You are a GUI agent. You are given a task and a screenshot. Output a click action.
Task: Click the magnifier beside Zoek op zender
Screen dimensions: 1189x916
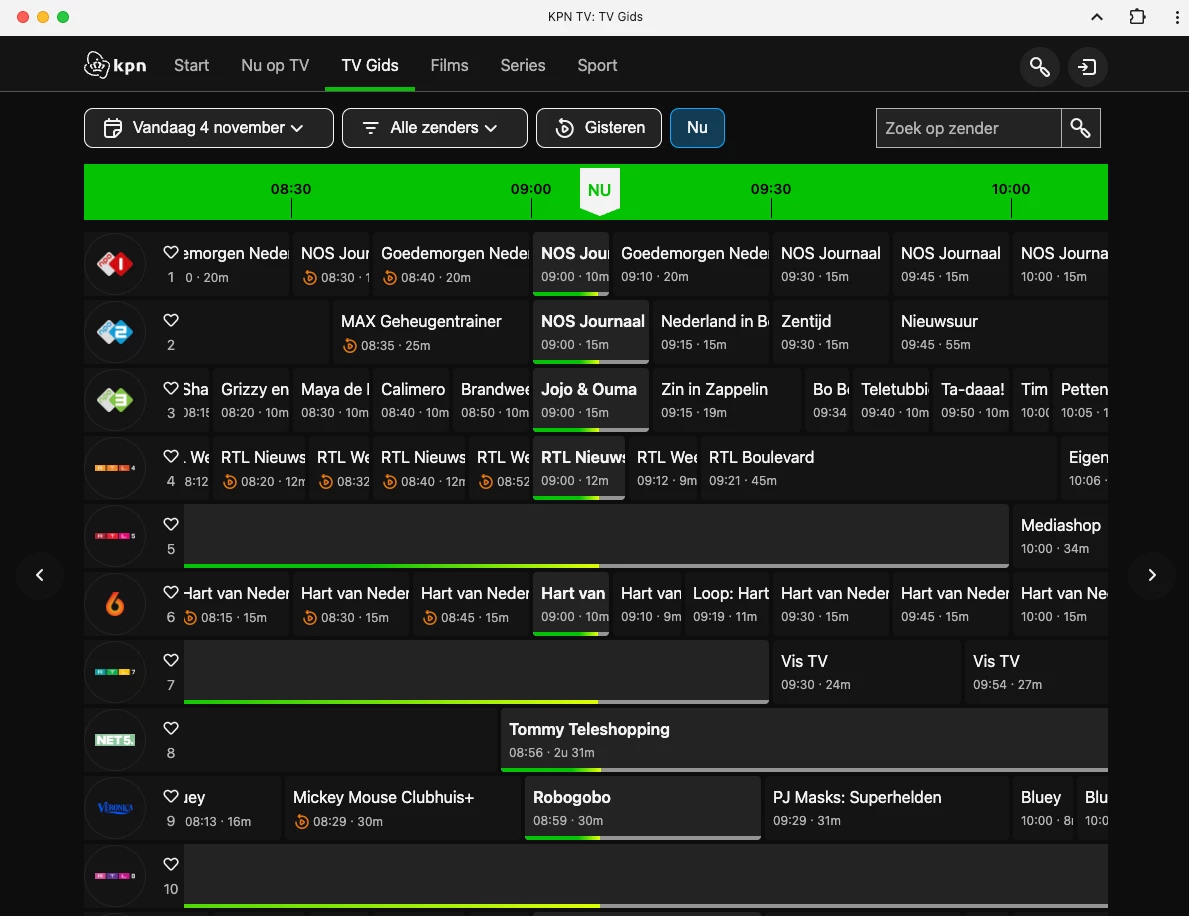pos(1080,128)
